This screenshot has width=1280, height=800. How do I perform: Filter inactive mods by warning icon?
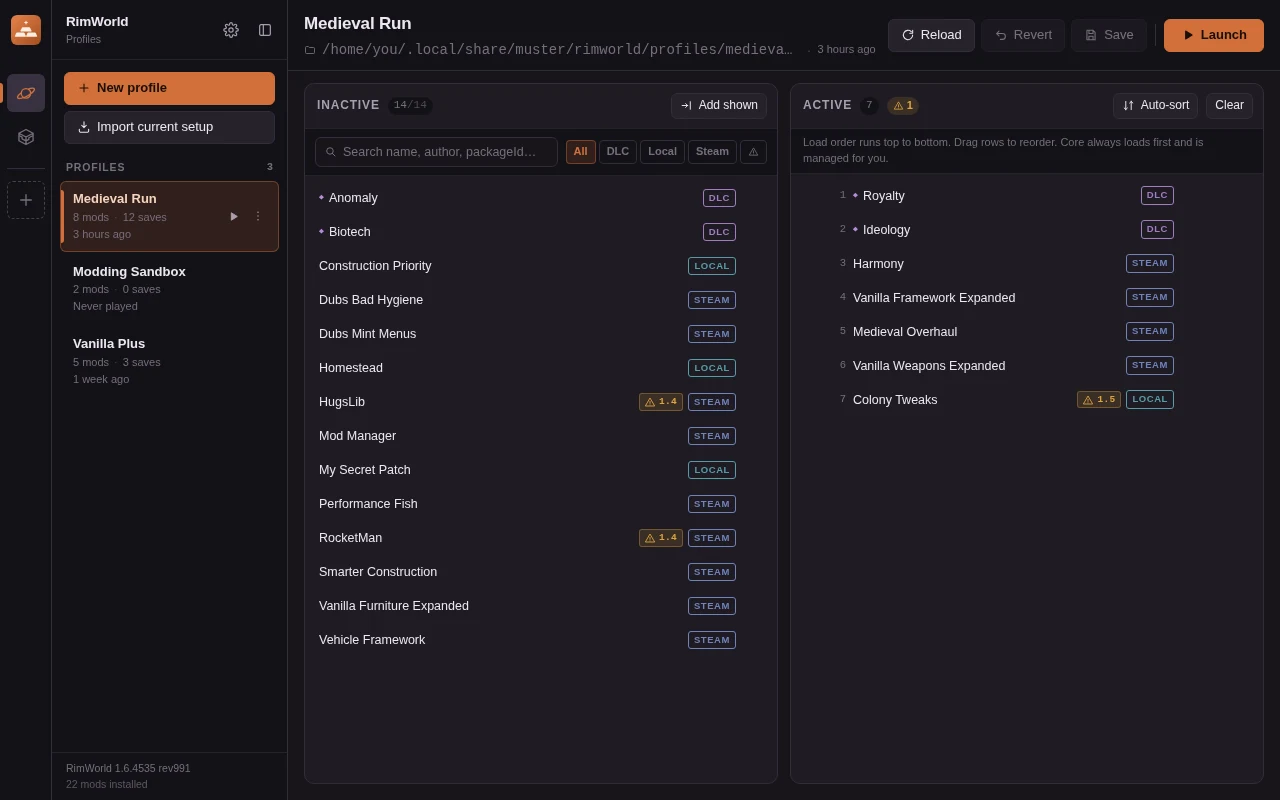[753, 152]
